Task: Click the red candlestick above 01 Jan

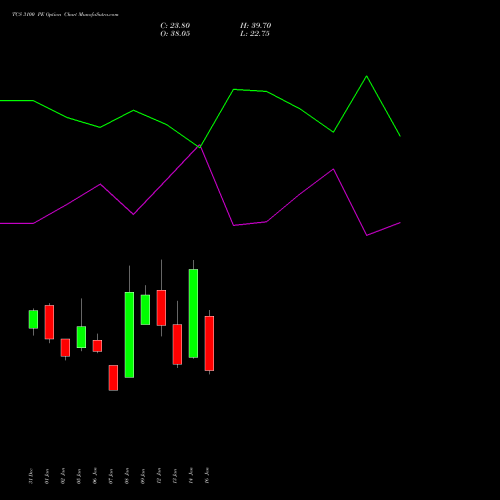Action: tap(49, 322)
